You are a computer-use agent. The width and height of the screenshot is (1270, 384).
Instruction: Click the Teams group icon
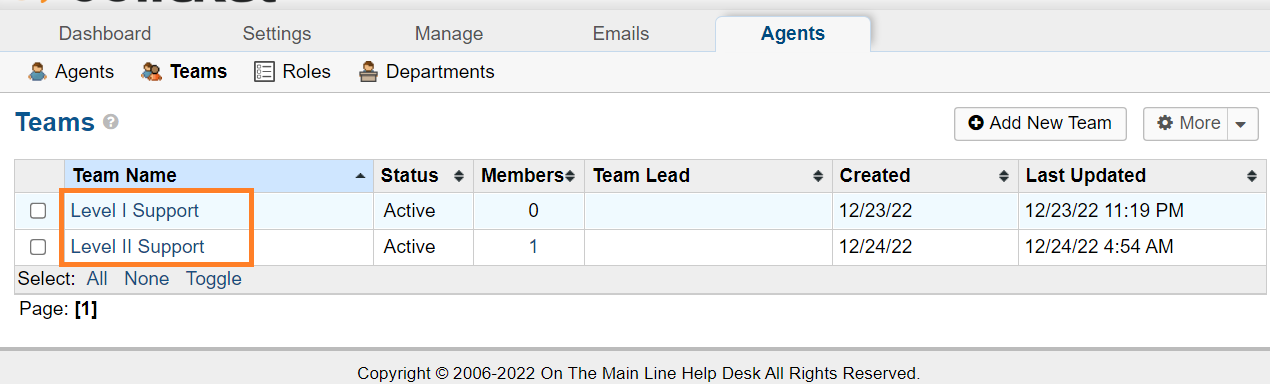[x=152, y=72]
